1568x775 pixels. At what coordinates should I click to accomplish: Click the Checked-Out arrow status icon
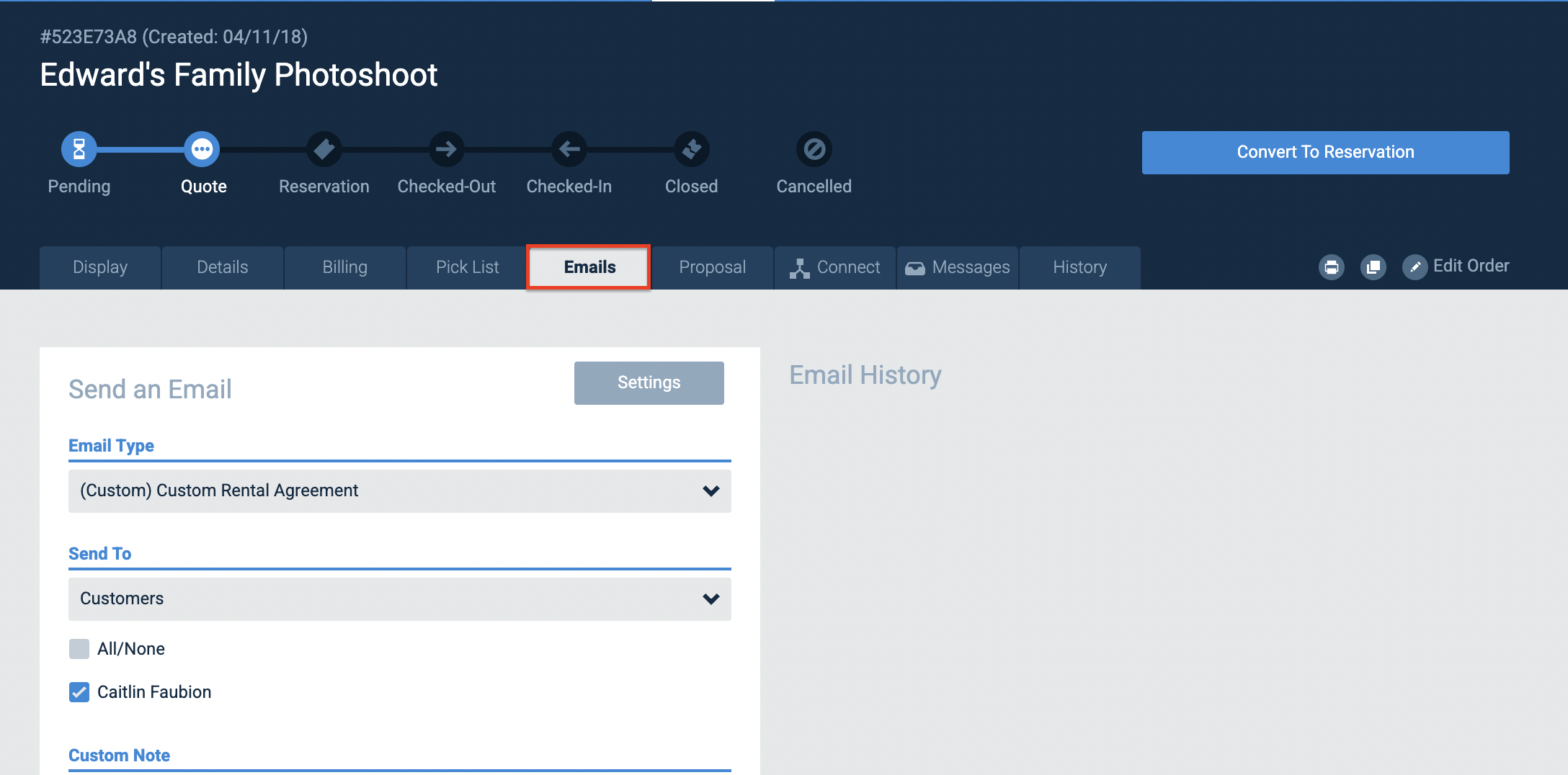[x=447, y=149]
